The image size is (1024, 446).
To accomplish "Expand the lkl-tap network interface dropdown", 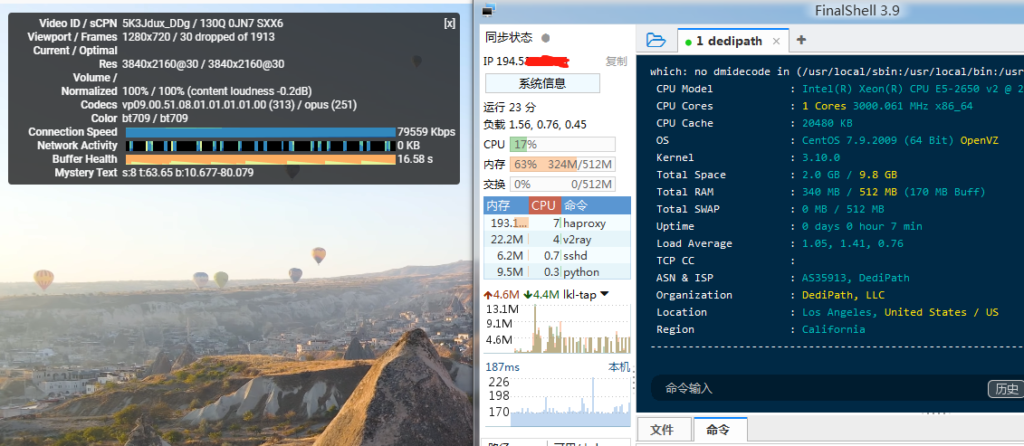I will 604,294.
